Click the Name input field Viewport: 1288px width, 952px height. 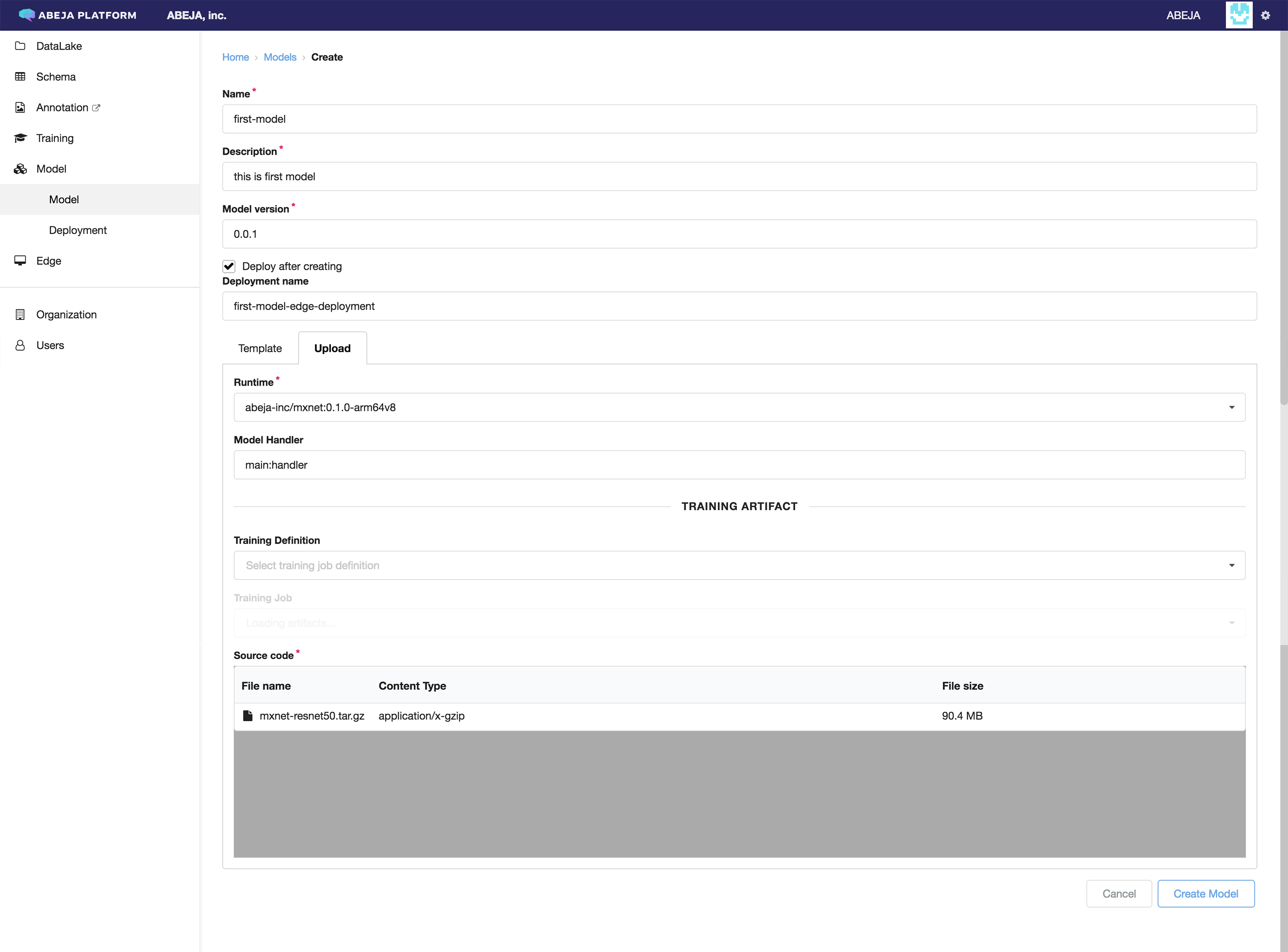tap(739, 119)
